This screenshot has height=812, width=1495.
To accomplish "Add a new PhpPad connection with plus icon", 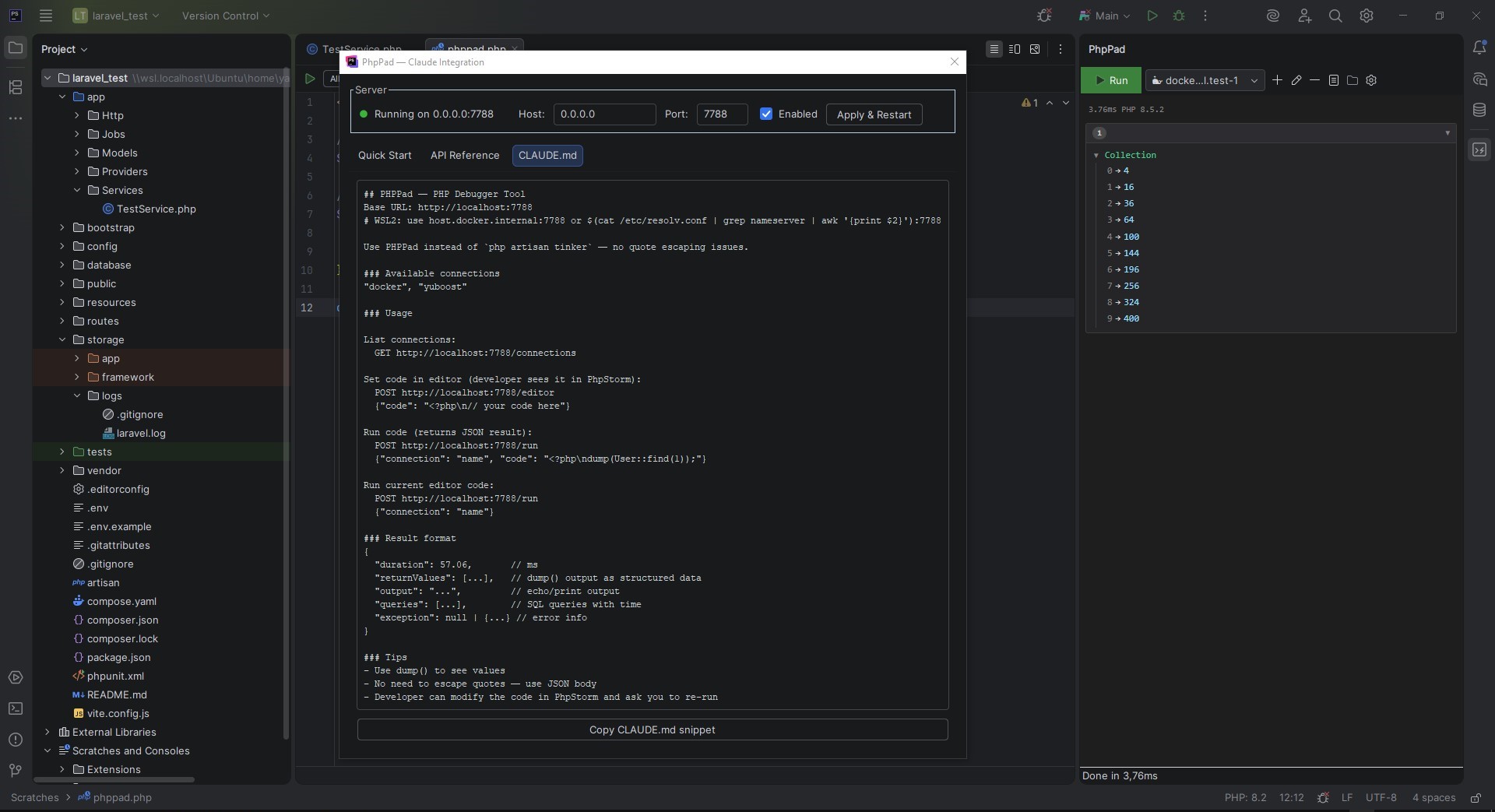I will pos(1277,80).
